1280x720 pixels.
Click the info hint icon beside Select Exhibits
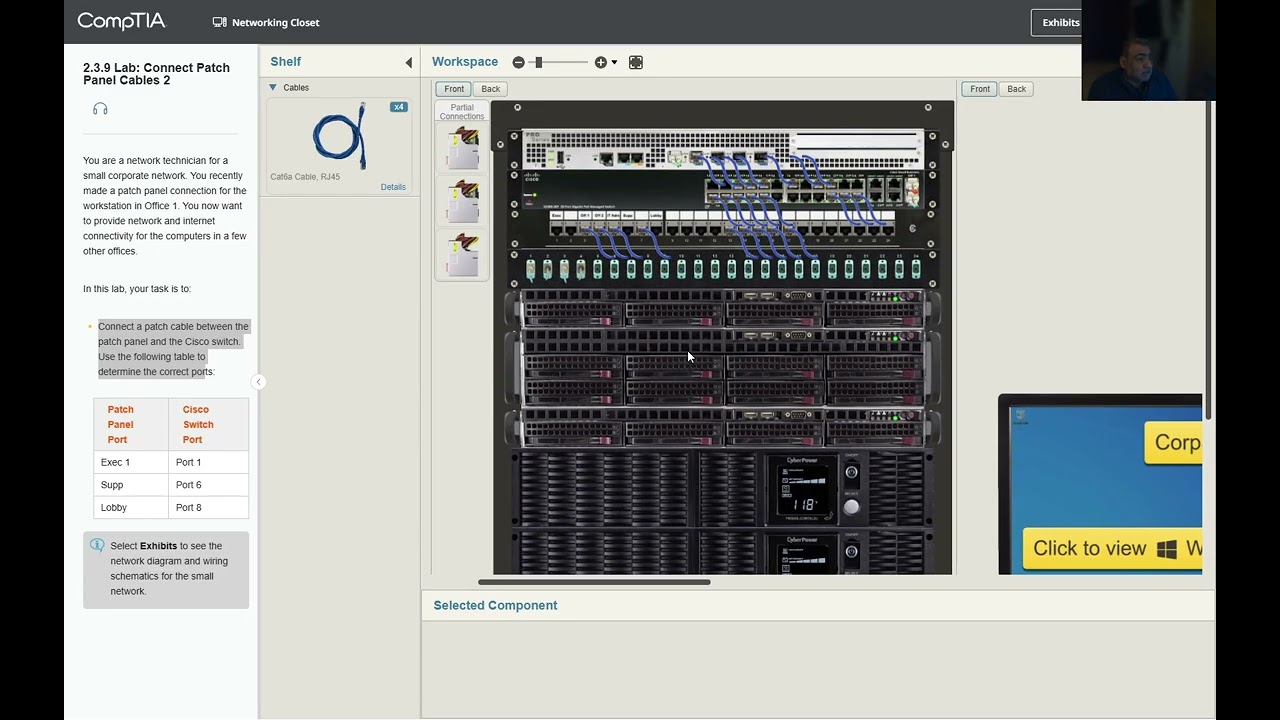pos(97,545)
